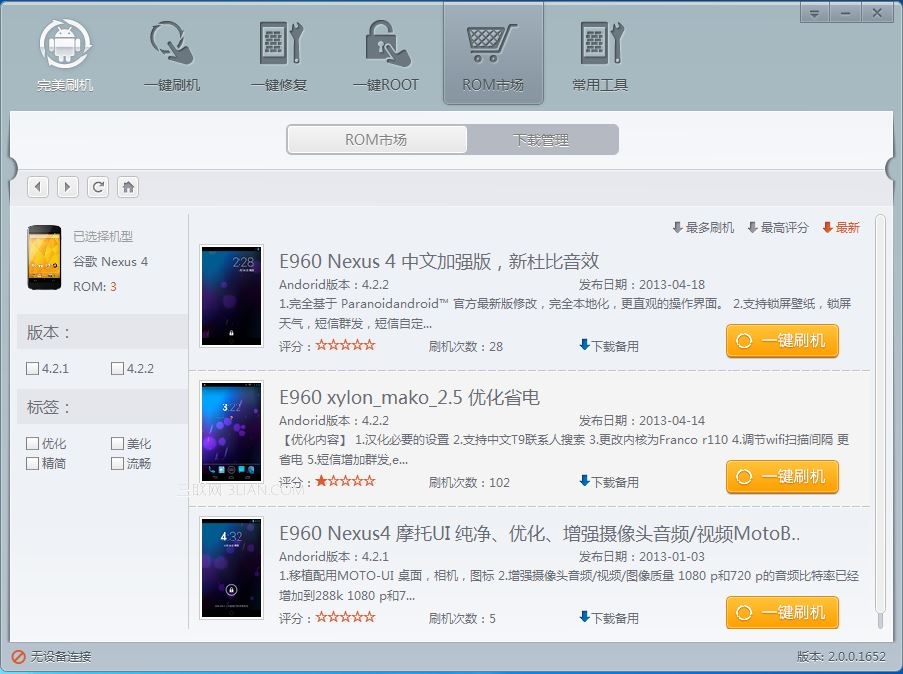Click the ROM: 3 count text
Screen dimensions: 903x674
95,287
